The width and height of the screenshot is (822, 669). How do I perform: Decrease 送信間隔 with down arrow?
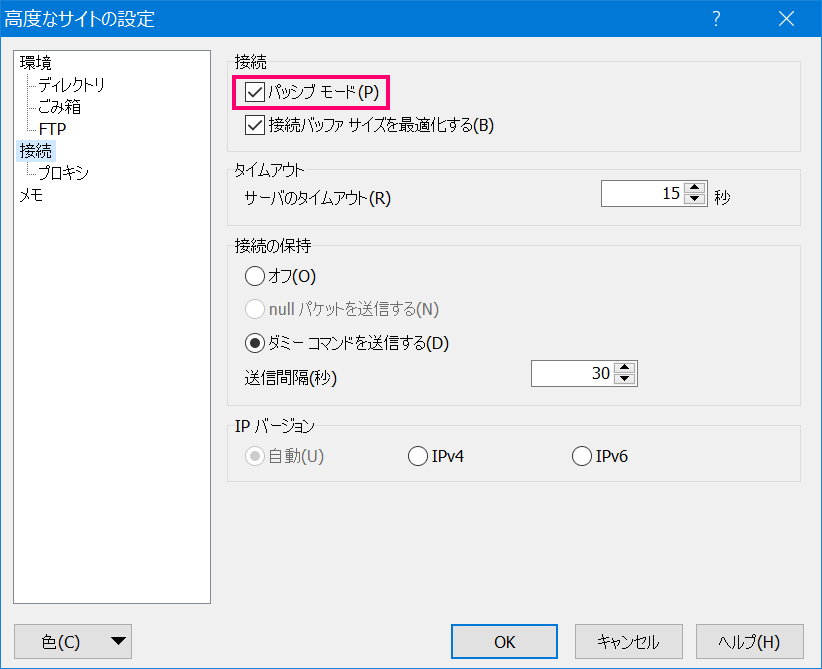pos(625,379)
